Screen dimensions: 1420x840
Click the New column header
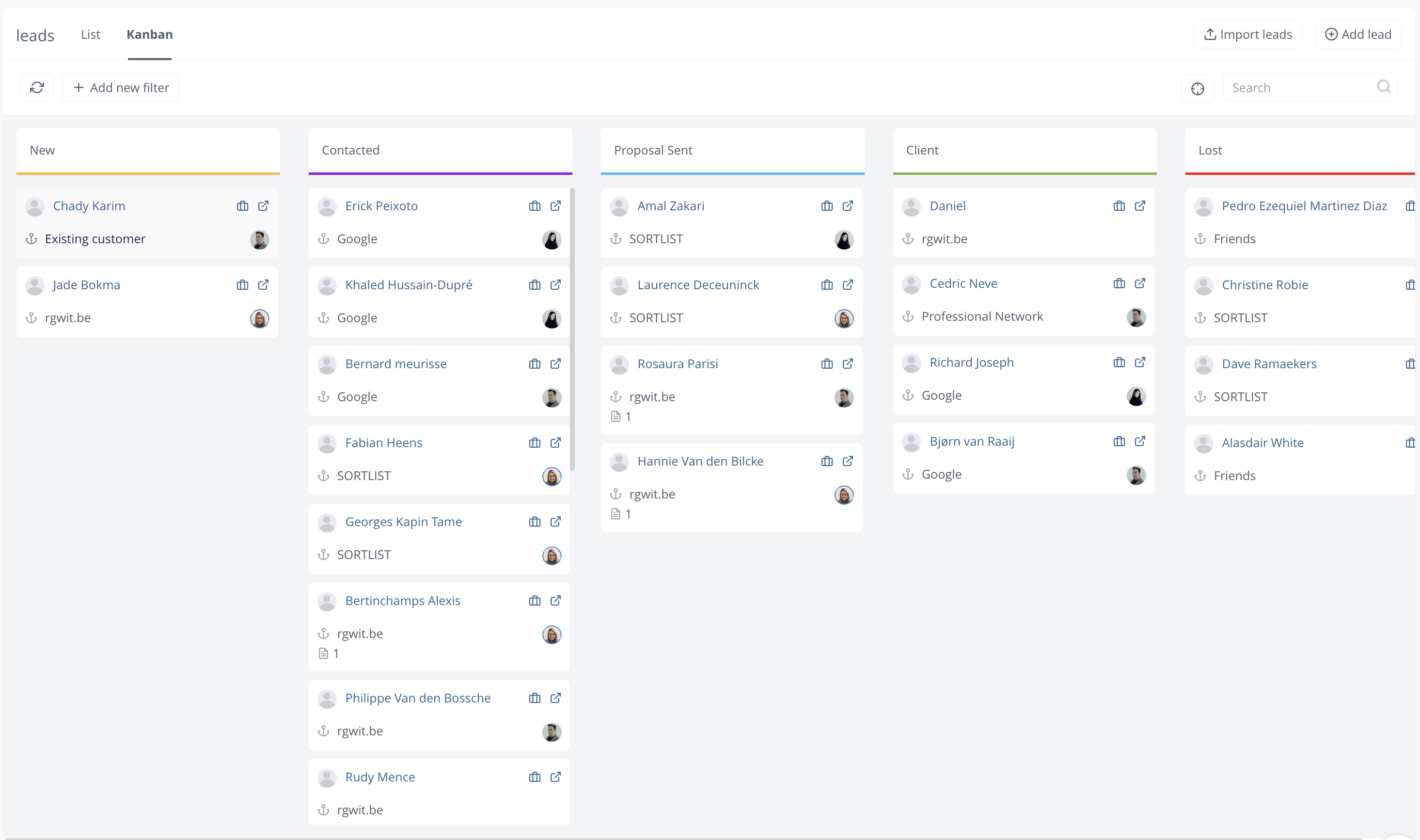pos(148,151)
